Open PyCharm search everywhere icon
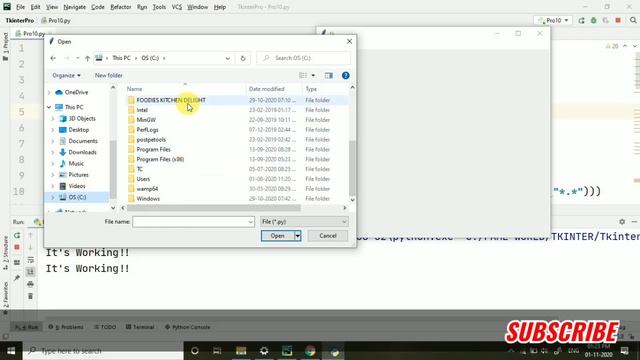Viewport: 640px width, 360px height. point(633,20)
